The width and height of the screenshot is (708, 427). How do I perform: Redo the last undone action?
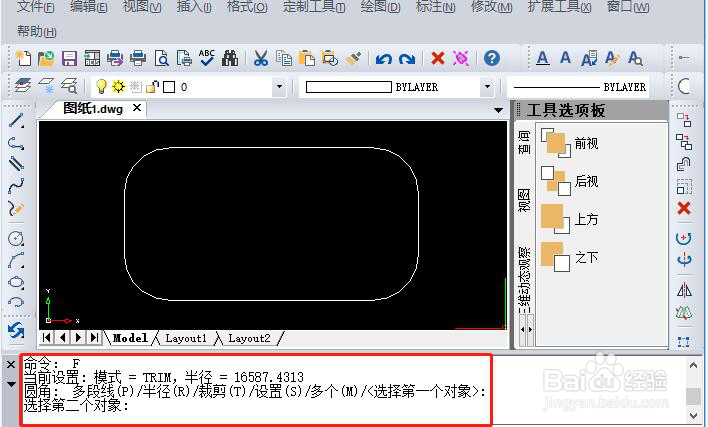tap(407, 59)
